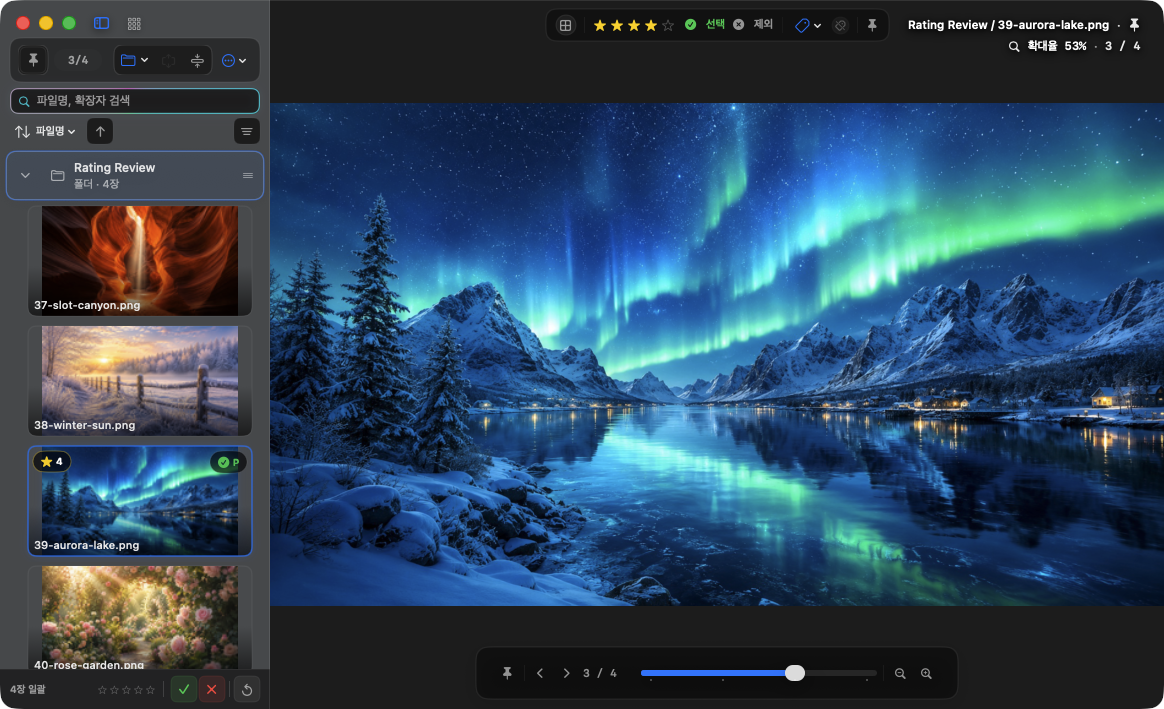This screenshot has height=709, width=1164.
Task: Pin the bottom navigation bar
Action: (x=507, y=673)
